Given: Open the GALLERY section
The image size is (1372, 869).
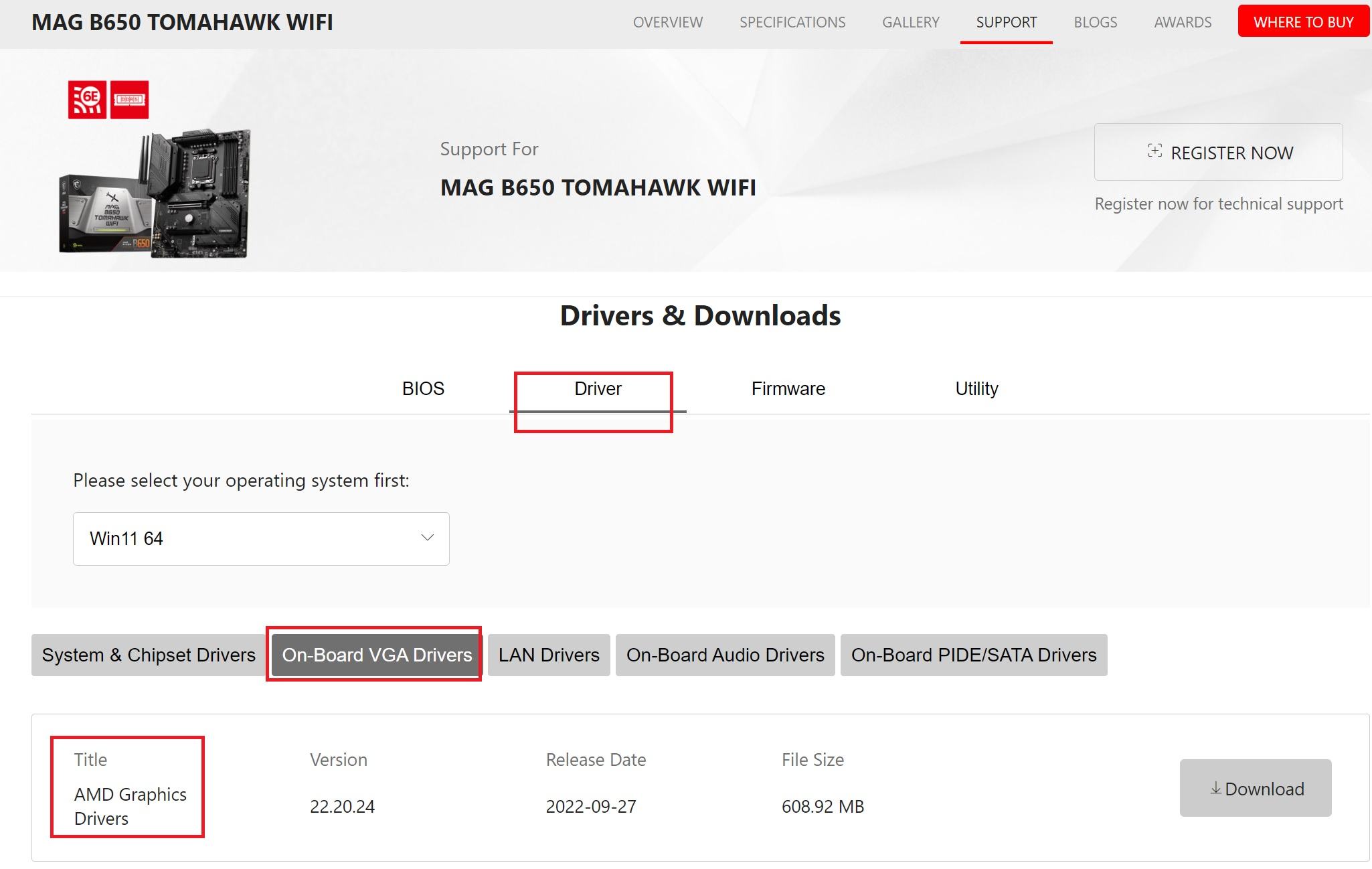Looking at the screenshot, I should tap(911, 22).
